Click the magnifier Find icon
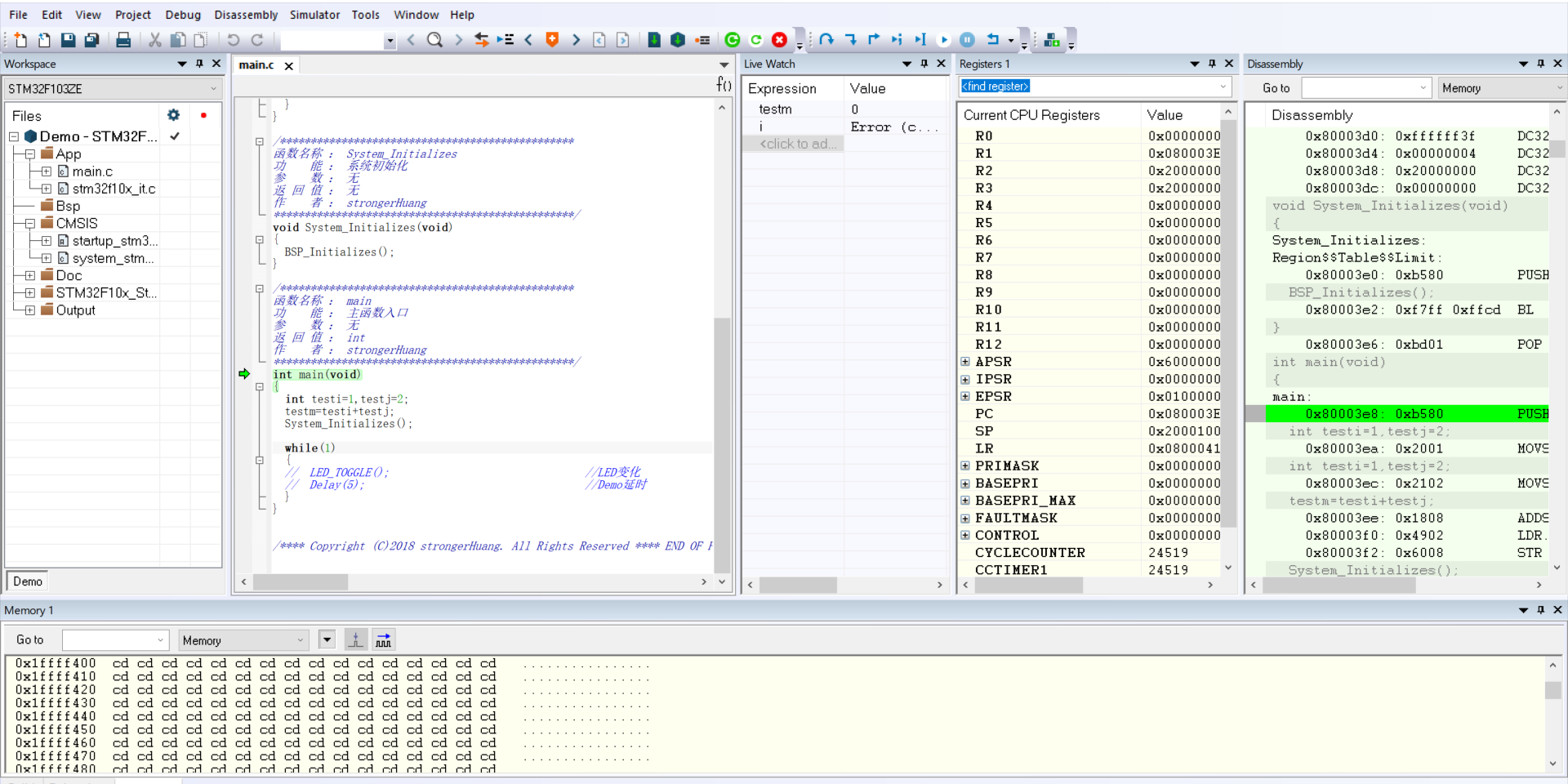 (434, 39)
